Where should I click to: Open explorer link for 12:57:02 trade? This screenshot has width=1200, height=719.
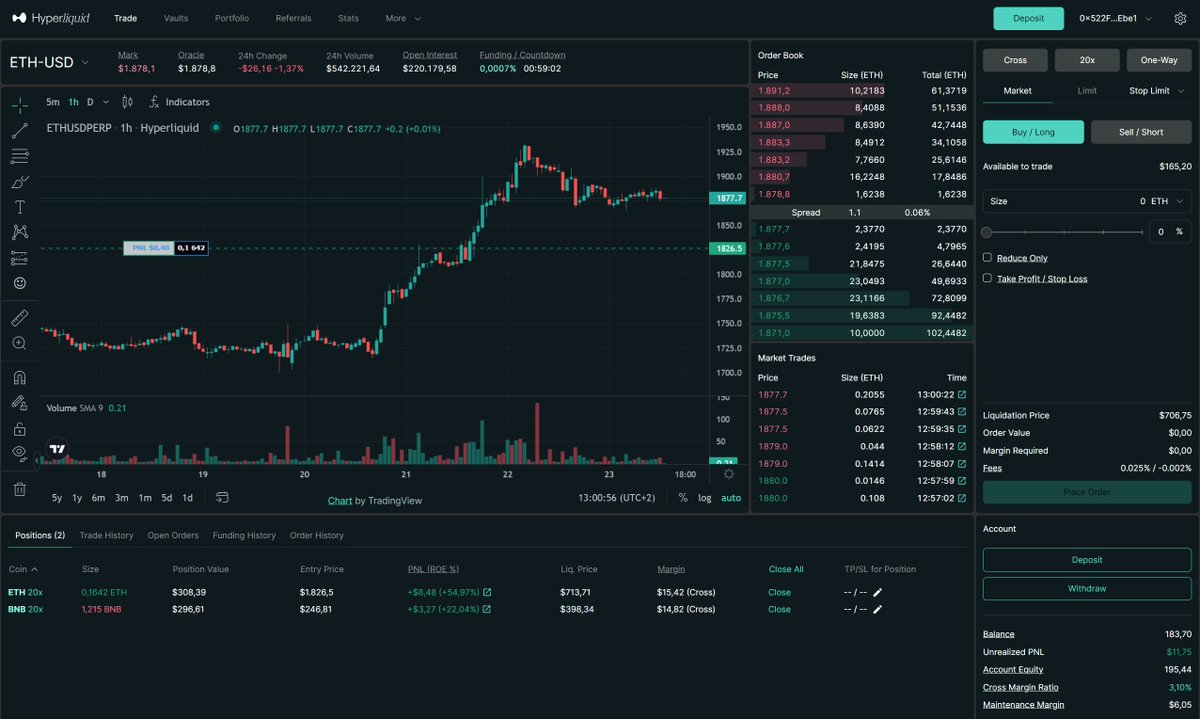[962, 498]
